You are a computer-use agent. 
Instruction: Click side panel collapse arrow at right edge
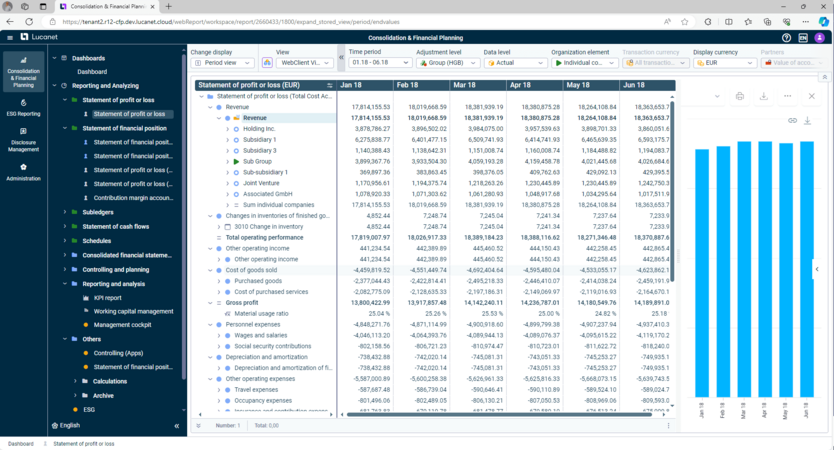click(817, 269)
